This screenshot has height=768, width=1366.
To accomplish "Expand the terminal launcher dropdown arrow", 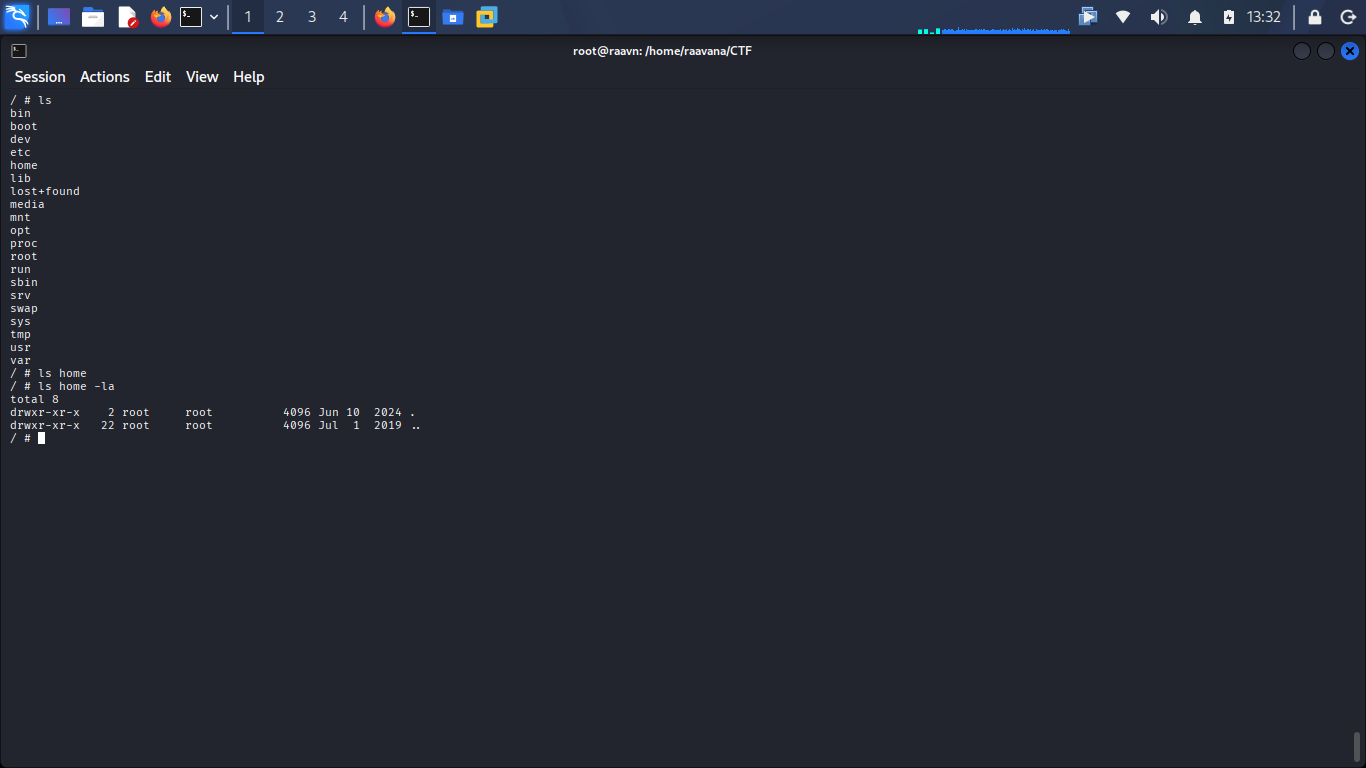I will point(214,17).
